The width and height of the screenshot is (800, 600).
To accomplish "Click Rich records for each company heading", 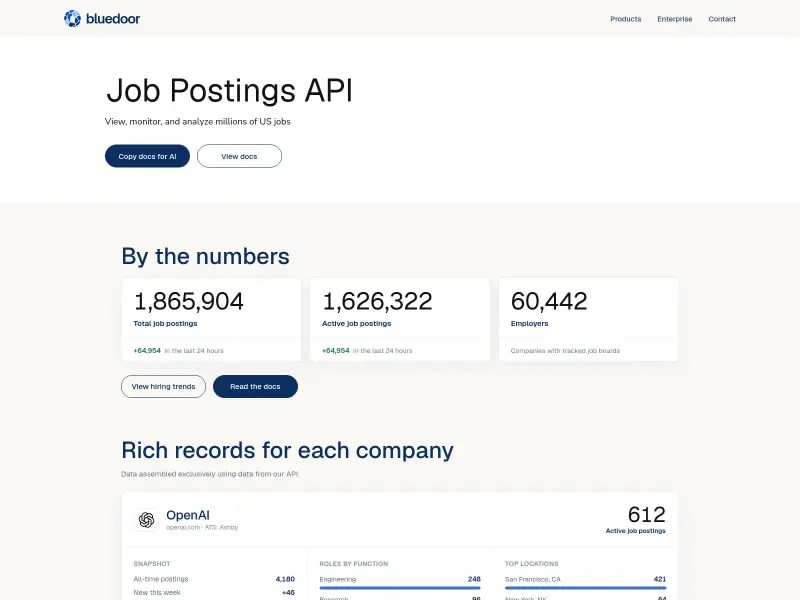I will coord(287,451).
